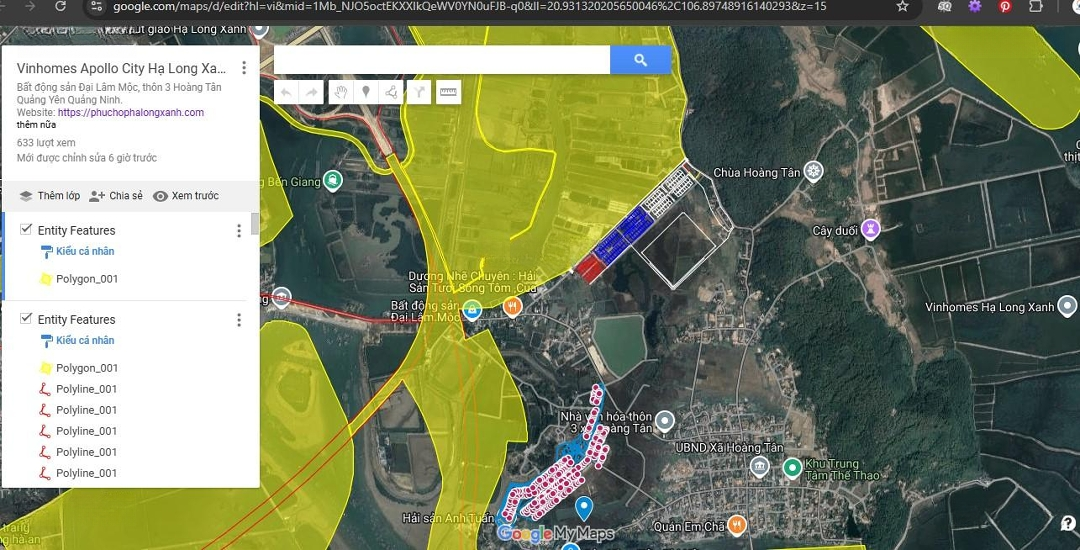Click the Bến Giang green marker
Screen dimensions: 1080x550
pos(333,181)
